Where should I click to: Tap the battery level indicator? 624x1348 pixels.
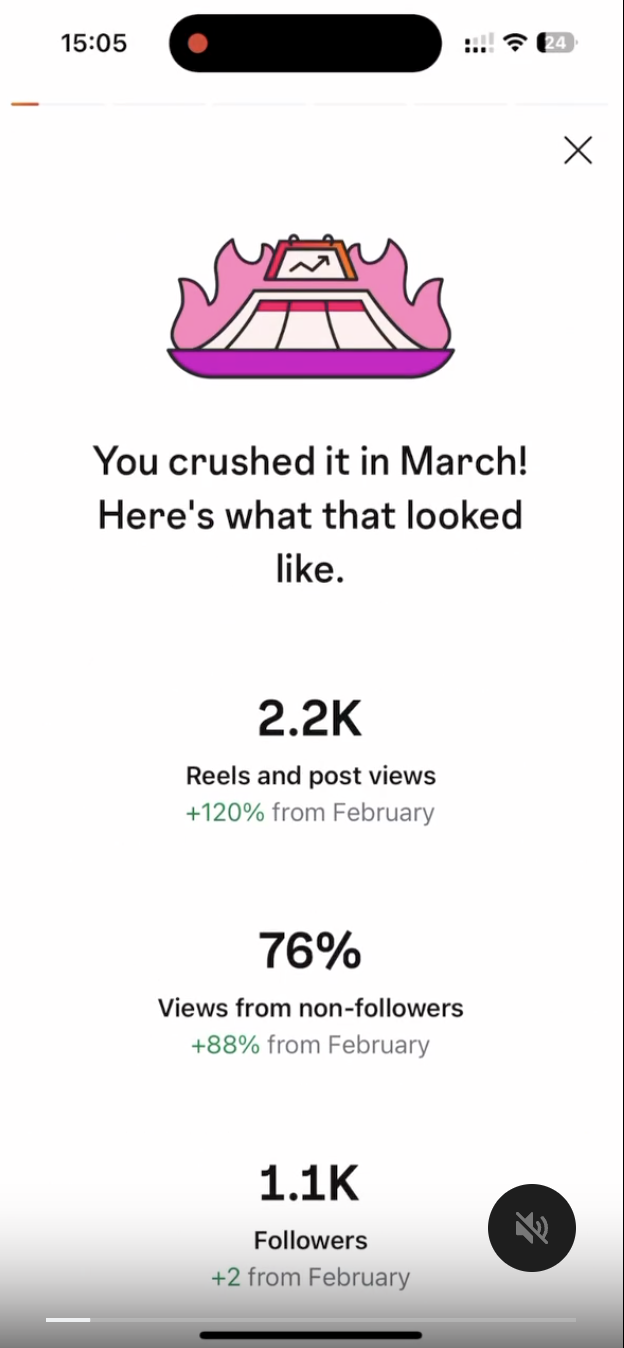[556, 43]
